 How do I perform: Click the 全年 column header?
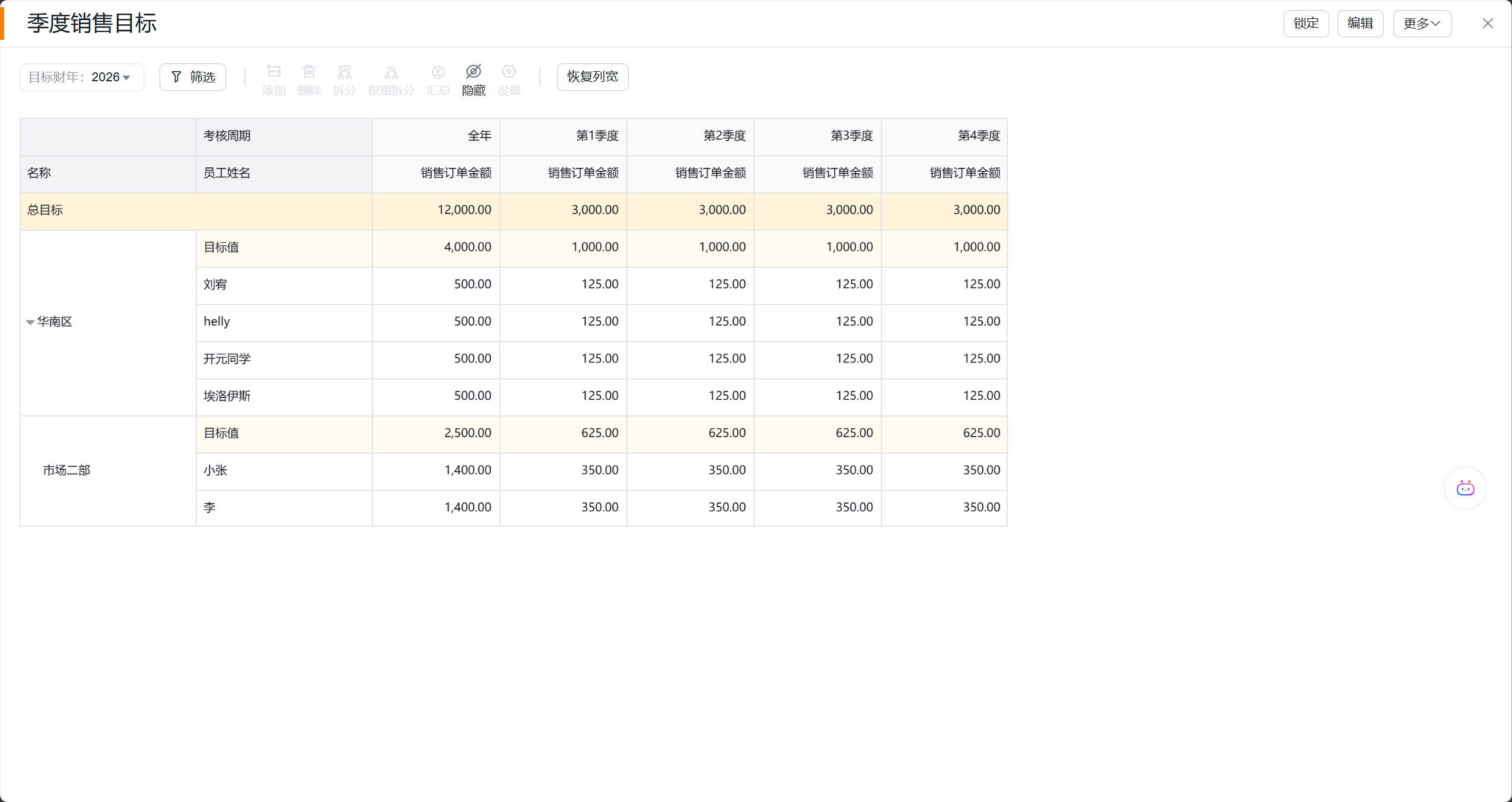click(436, 136)
